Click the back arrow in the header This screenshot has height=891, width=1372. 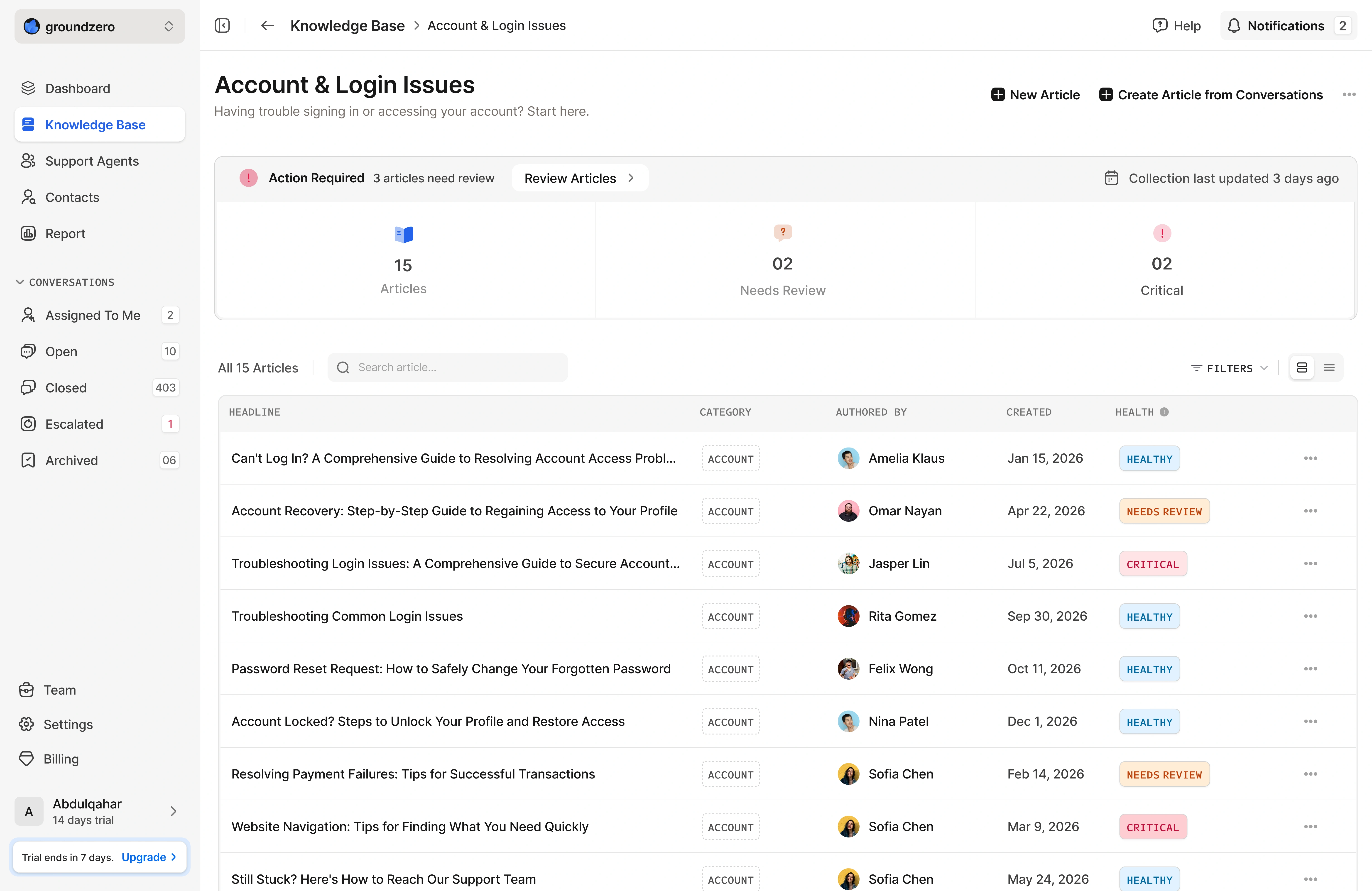coord(267,25)
